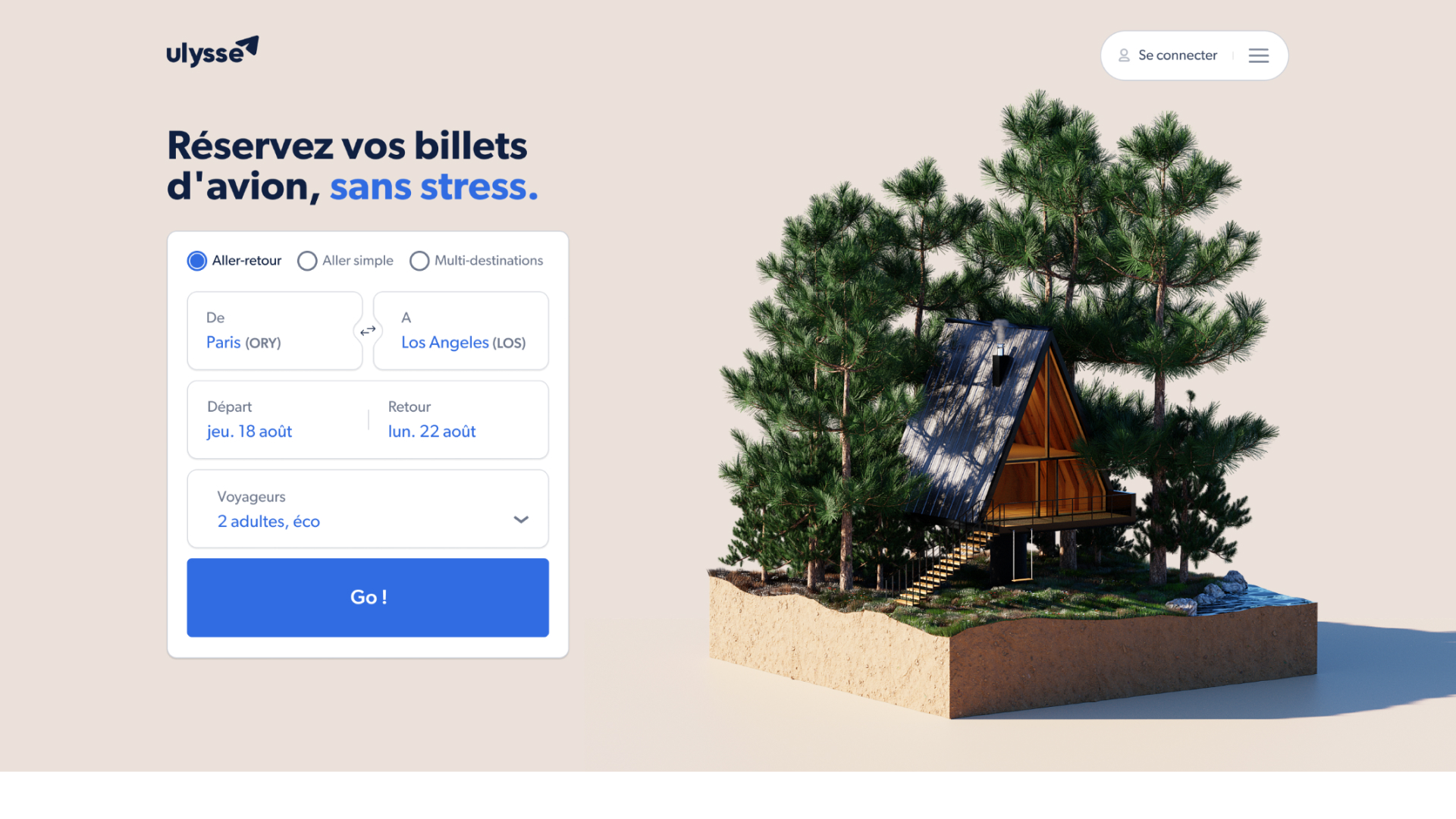The height and width of the screenshot is (819, 1456).
Task: Edit the A field Los Angeles (LOS)
Action: (461, 331)
